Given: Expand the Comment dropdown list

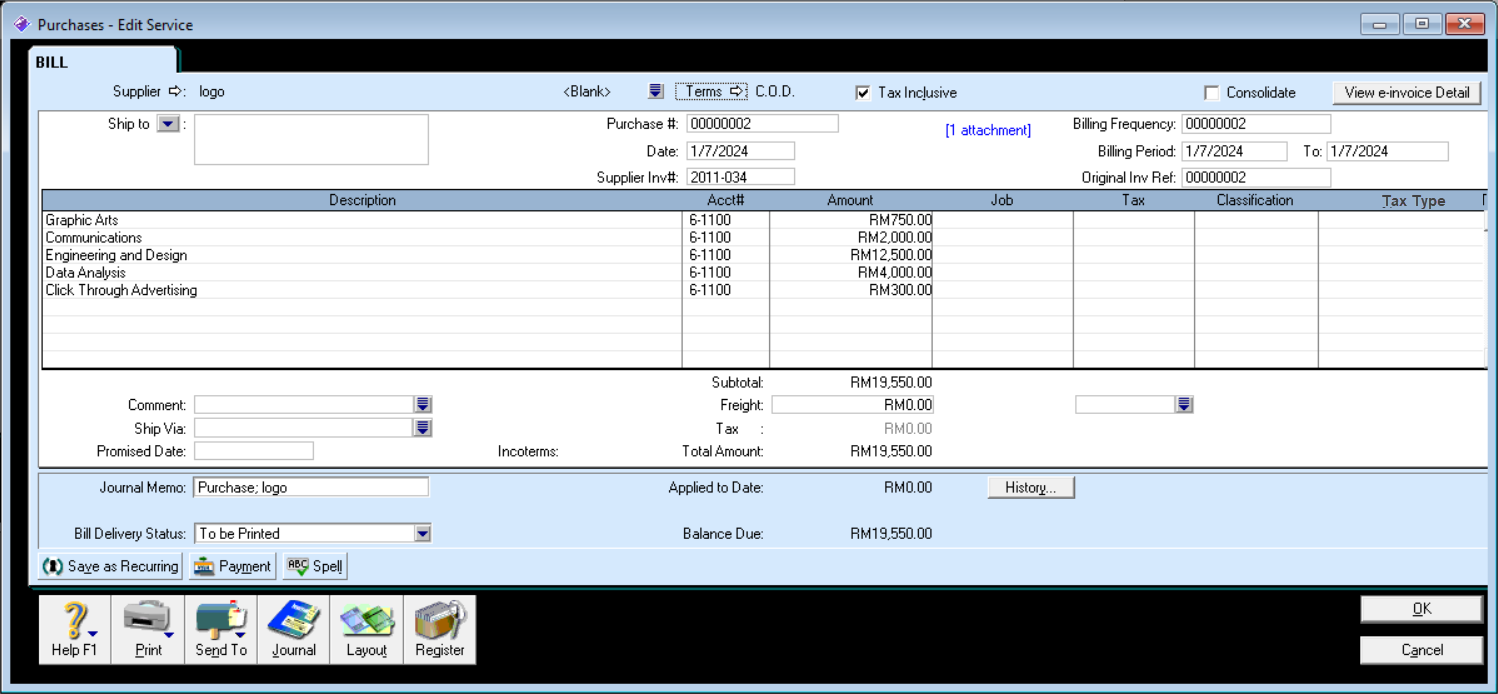Looking at the screenshot, I should point(423,405).
